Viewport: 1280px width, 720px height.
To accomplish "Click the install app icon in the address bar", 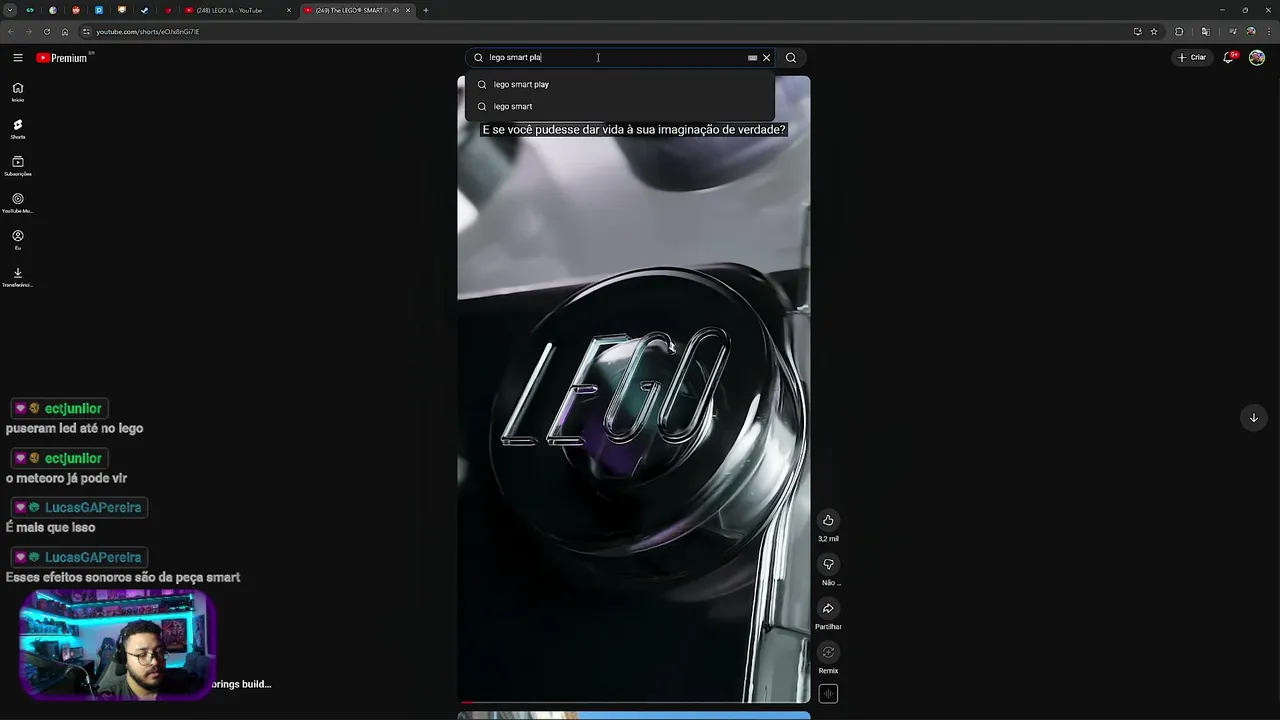I will pyautogui.click(x=1137, y=32).
